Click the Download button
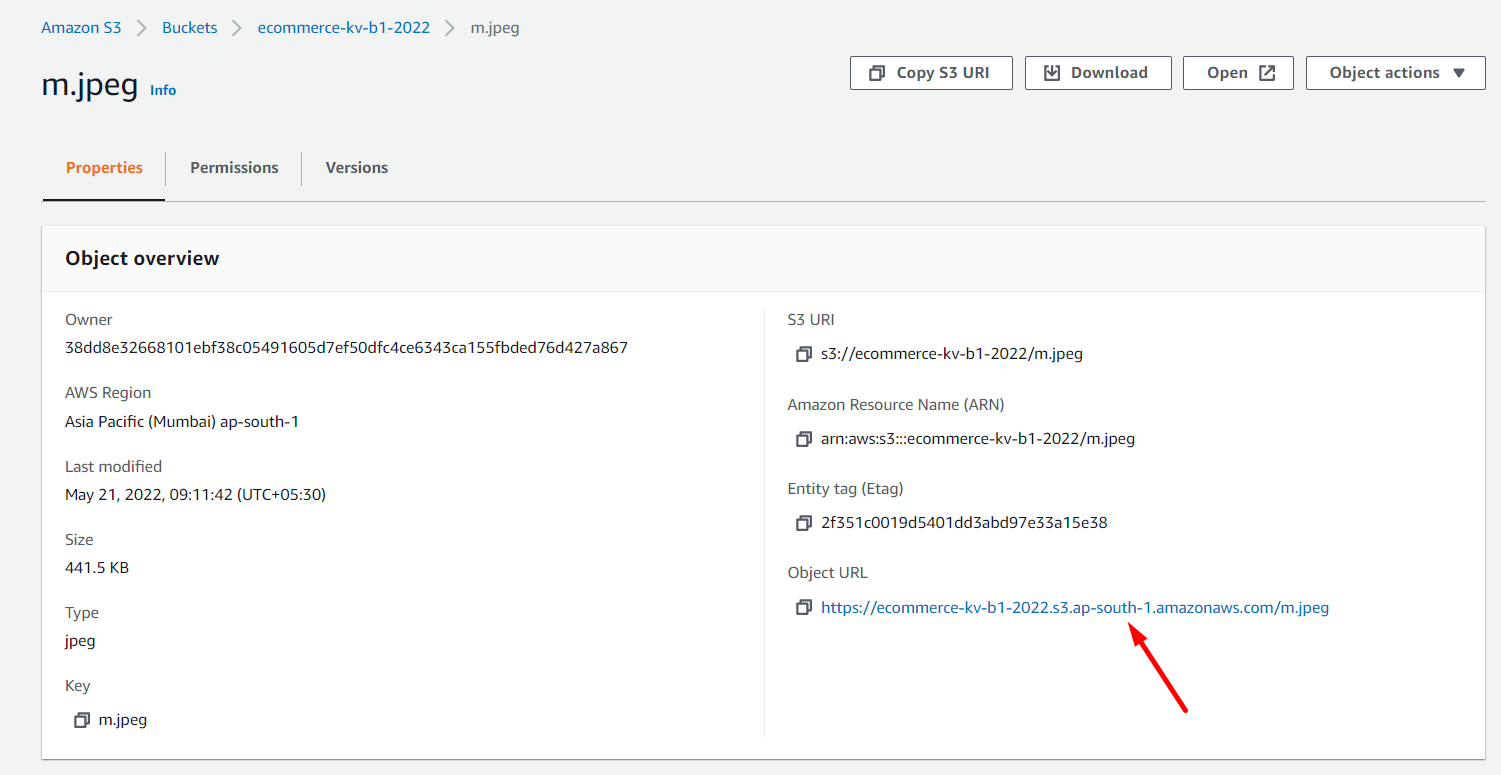The image size is (1501, 775). [x=1098, y=72]
